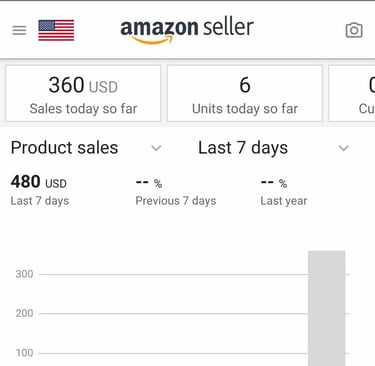Tap the tall gray sales bar in chart
This screenshot has width=375, height=366.
pos(327,308)
